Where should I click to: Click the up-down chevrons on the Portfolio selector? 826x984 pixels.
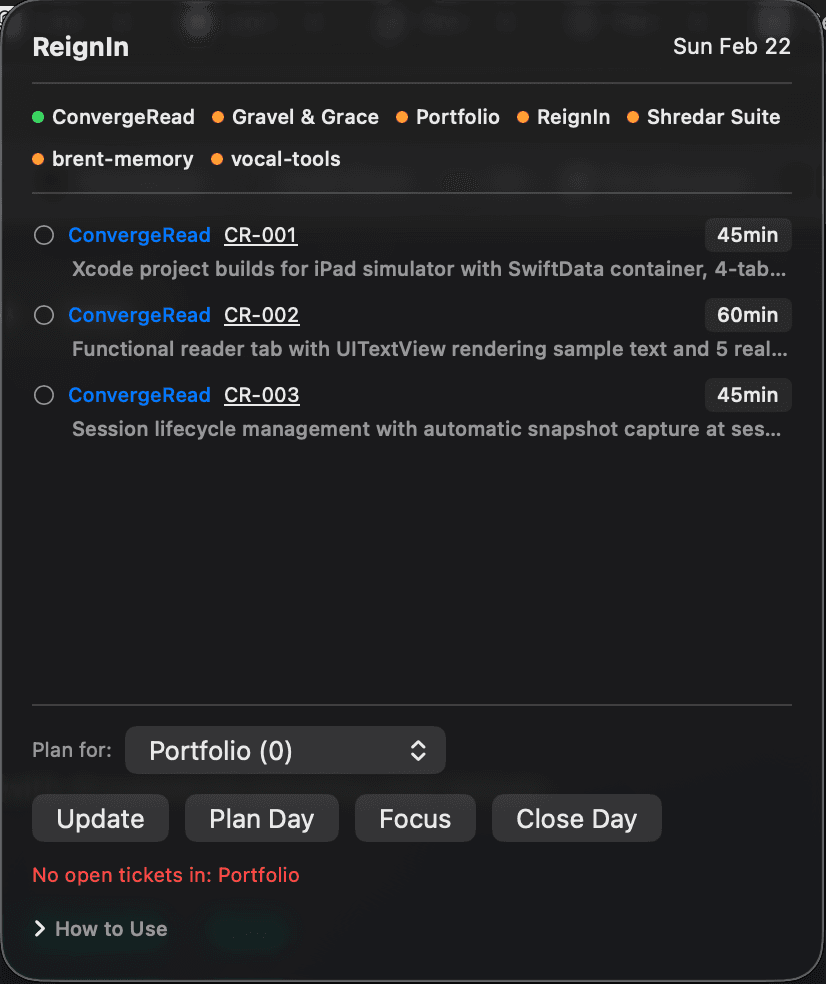coord(419,750)
